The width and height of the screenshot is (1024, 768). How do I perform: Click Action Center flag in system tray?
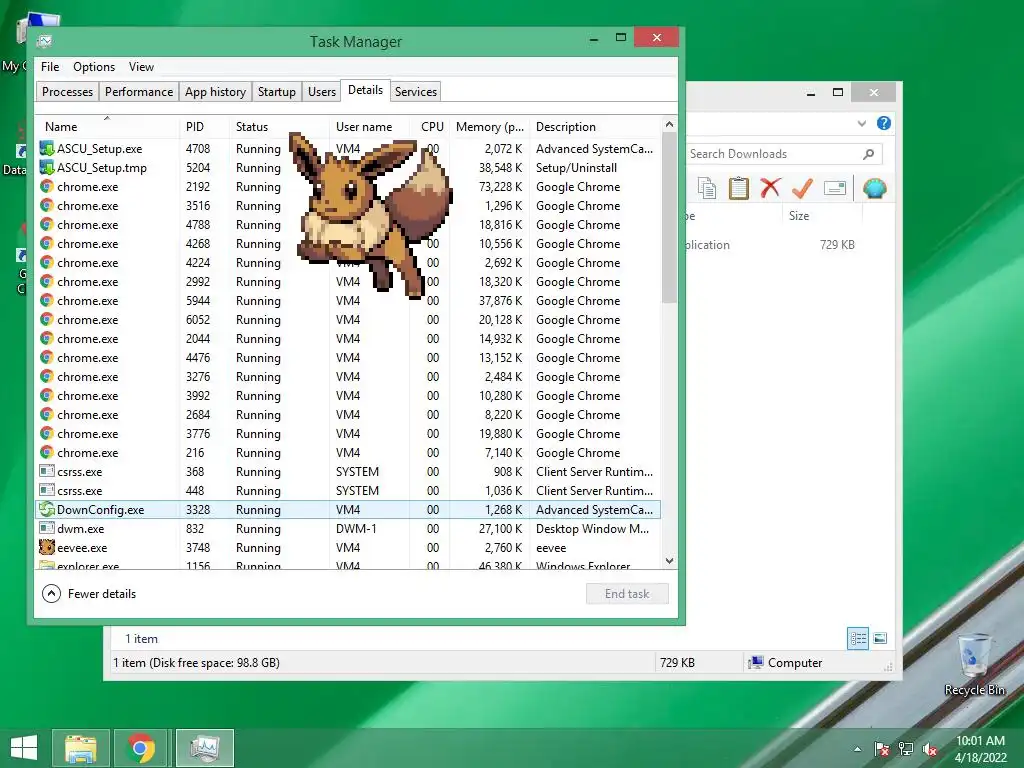tap(881, 749)
